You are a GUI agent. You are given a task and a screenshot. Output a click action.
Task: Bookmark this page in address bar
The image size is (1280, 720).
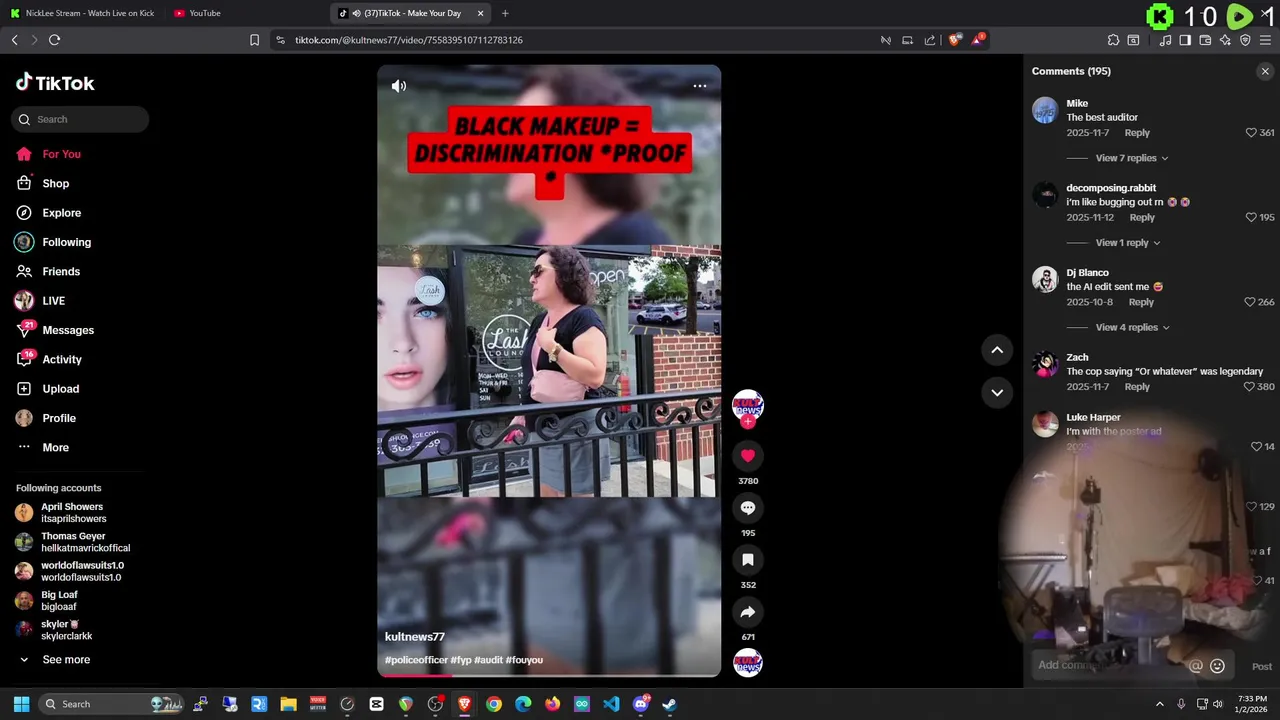(254, 40)
